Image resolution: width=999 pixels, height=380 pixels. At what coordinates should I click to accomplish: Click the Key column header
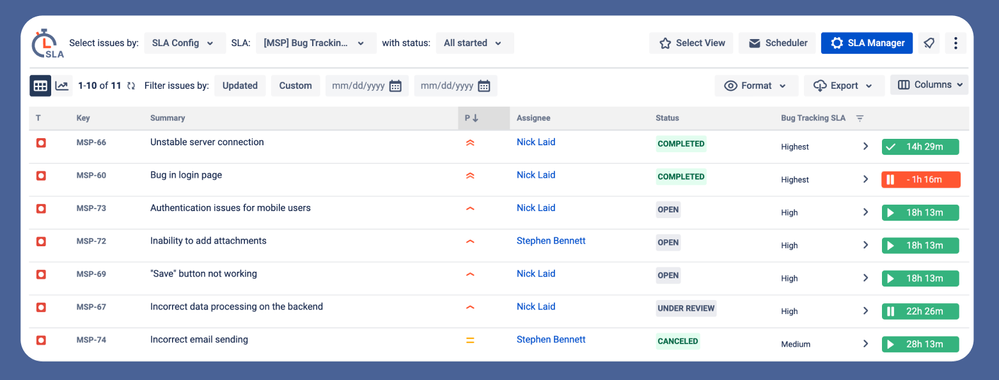pyautogui.click(x=83, y=118)
